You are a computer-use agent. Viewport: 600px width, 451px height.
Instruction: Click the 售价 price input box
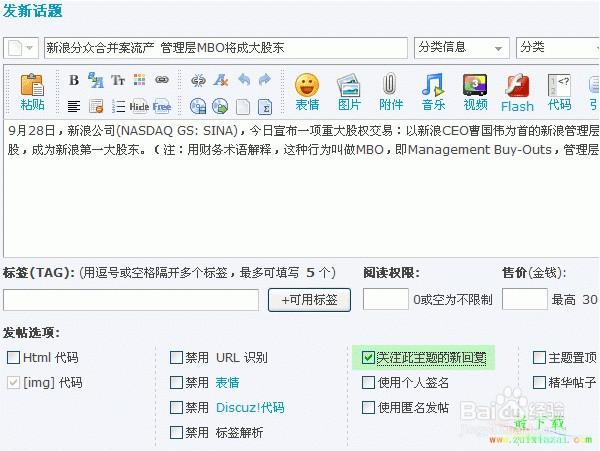click(525, 299)
